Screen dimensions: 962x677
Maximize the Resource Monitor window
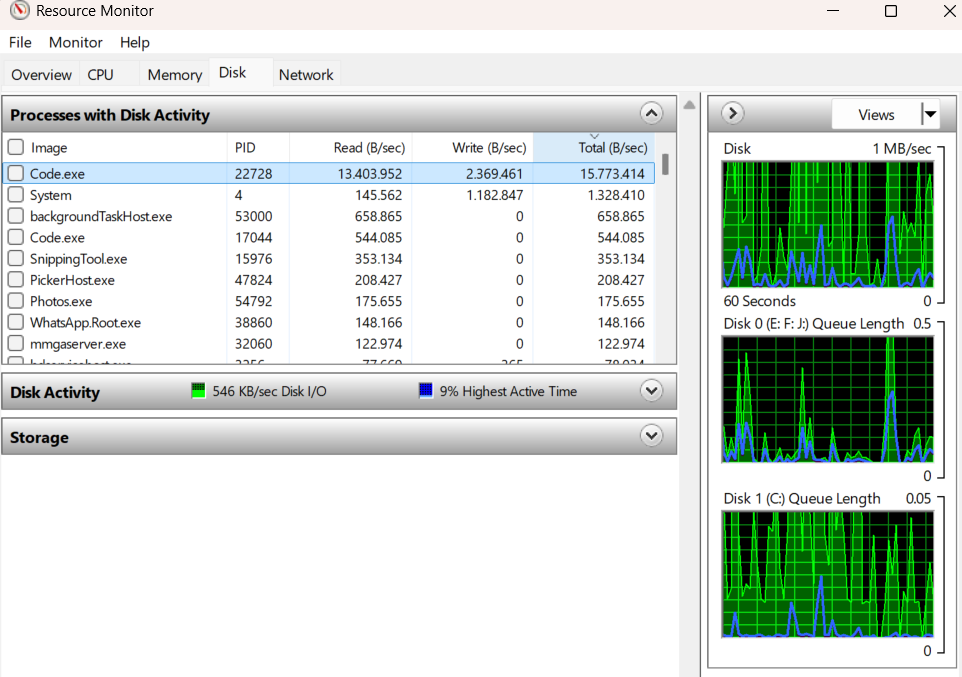click(x=890, y=11)
